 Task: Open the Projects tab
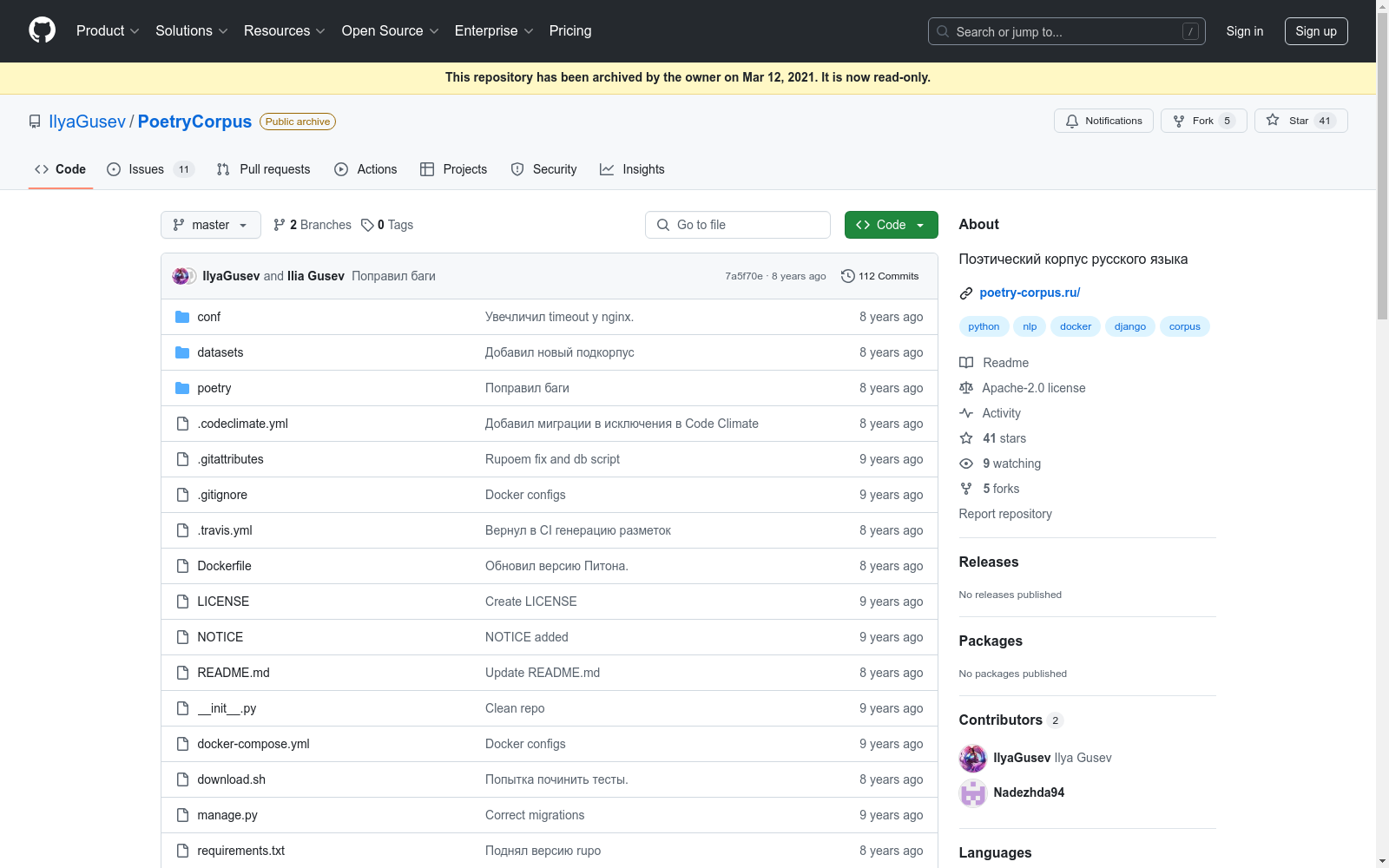(x=453, y=169)
